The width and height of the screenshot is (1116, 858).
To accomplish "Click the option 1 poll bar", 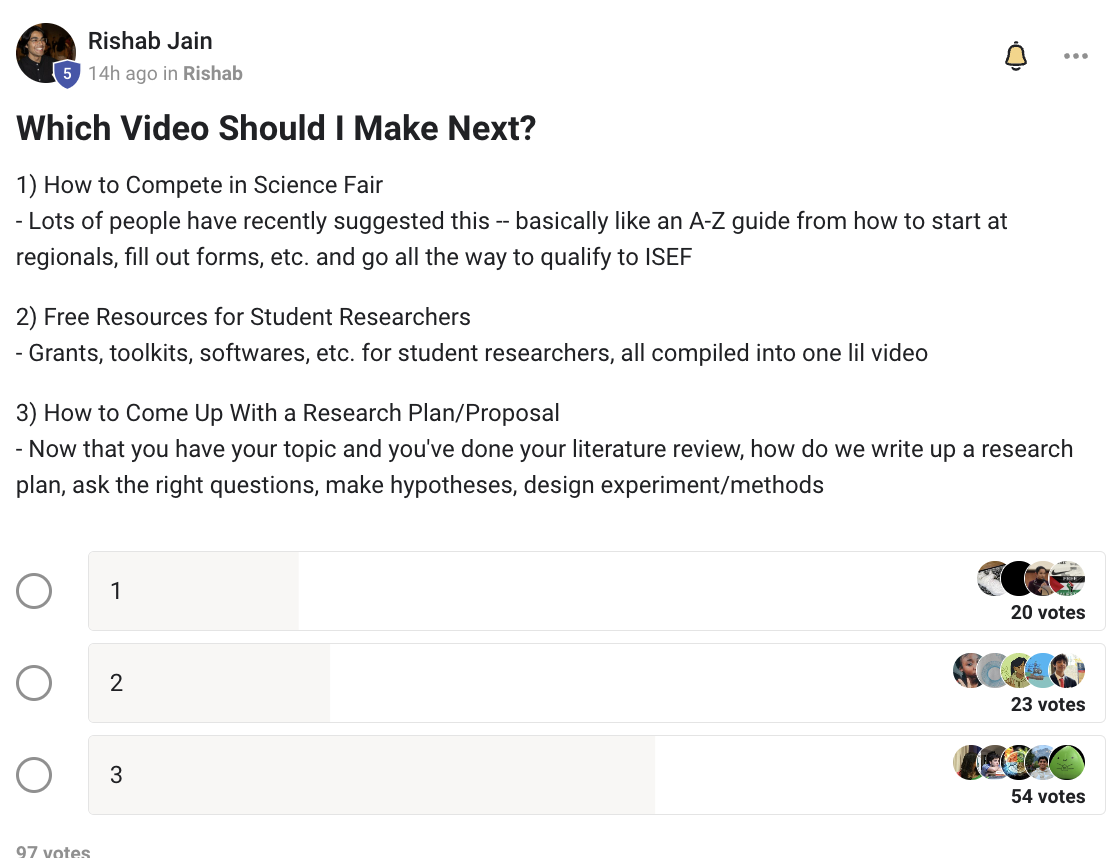I will tap(500, 591).
